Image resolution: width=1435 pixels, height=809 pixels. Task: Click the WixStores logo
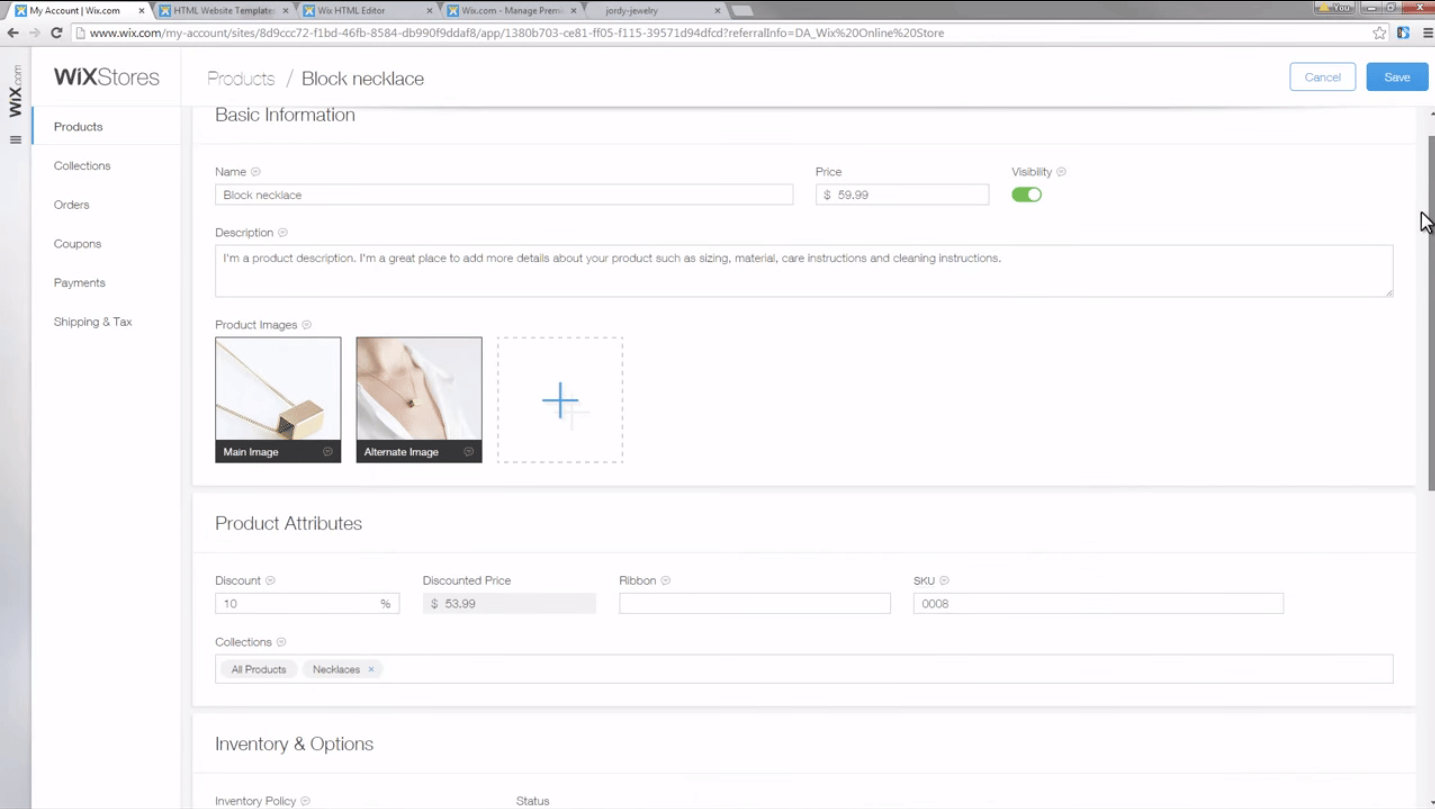(106, 76)
